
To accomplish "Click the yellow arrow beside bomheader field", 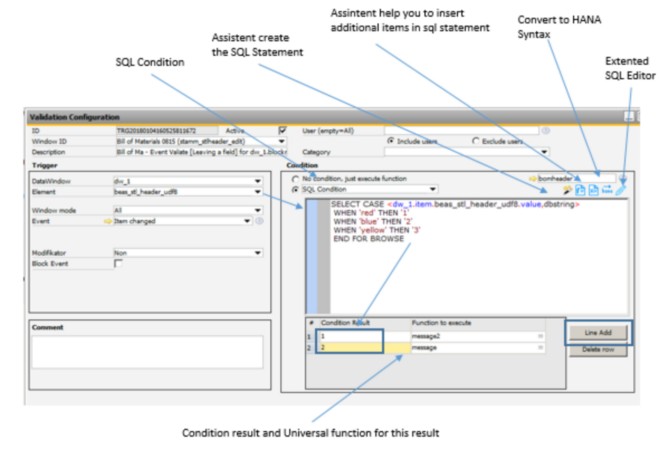I will click(531, 176).
